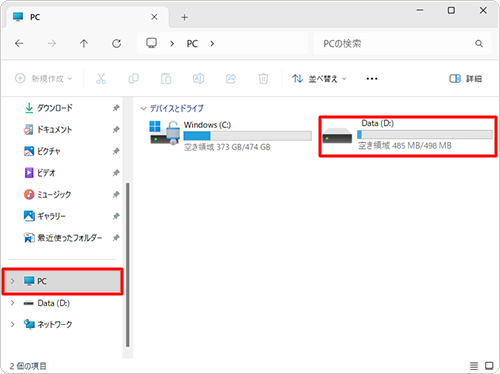This screenshot has height=374, width=500.
Task: Click the Paste clipboard icon
Action: (166, 79)
